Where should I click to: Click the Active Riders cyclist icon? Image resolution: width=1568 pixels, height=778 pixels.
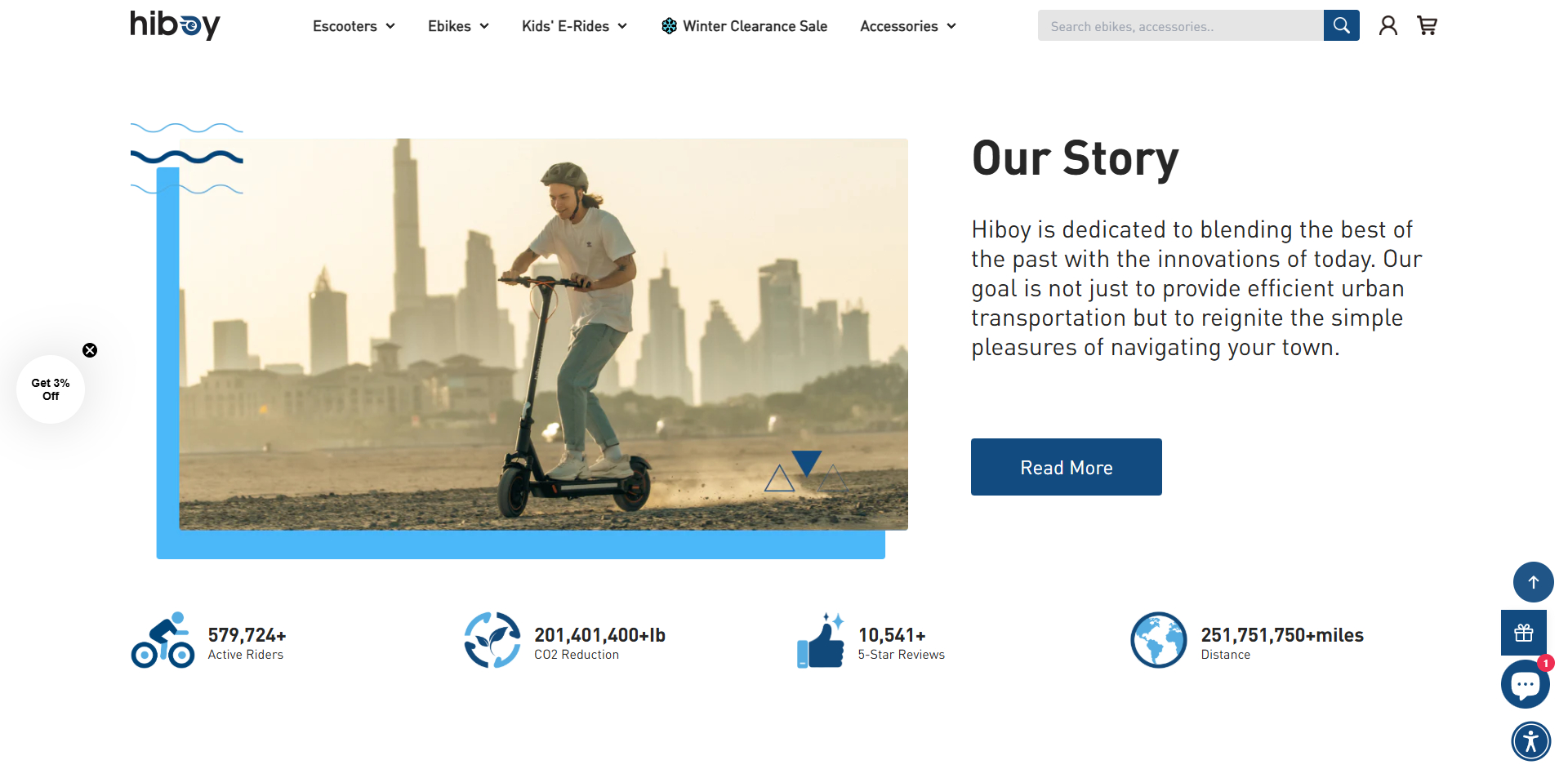[x=163, y=641]
